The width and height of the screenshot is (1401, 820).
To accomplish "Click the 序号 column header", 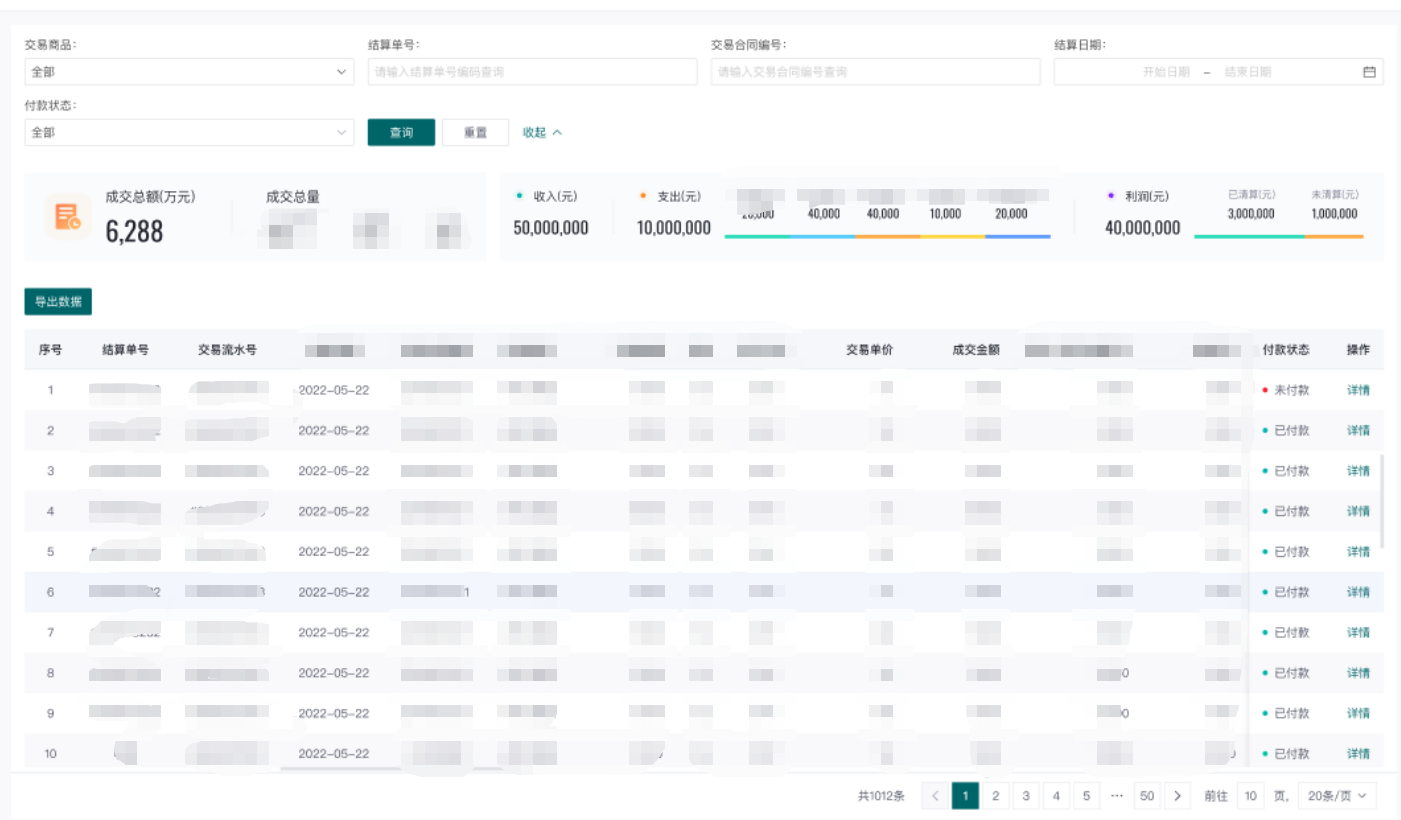I will (x=50, y=350).
